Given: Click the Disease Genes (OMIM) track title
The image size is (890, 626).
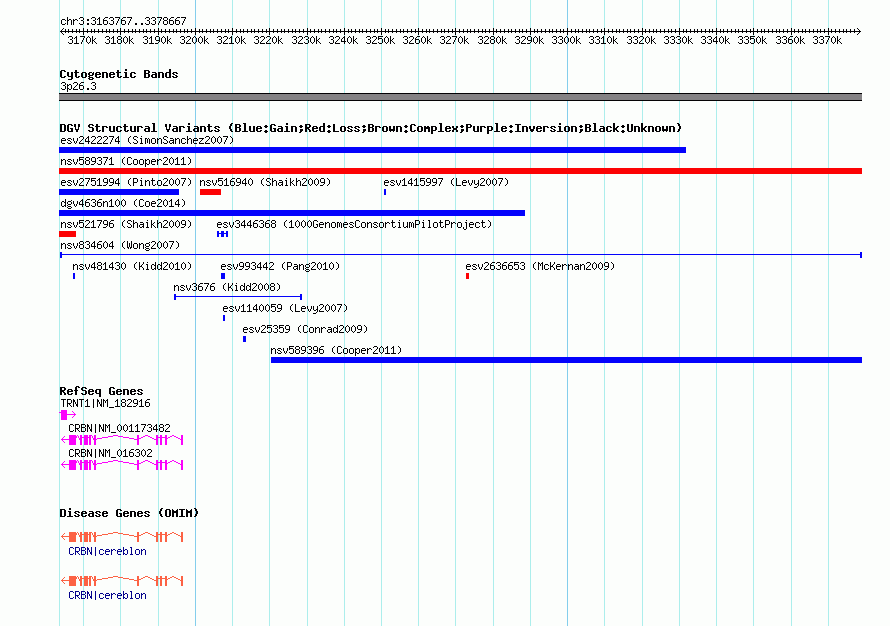Looking at the screenshot, I should [x=129, y=513].
